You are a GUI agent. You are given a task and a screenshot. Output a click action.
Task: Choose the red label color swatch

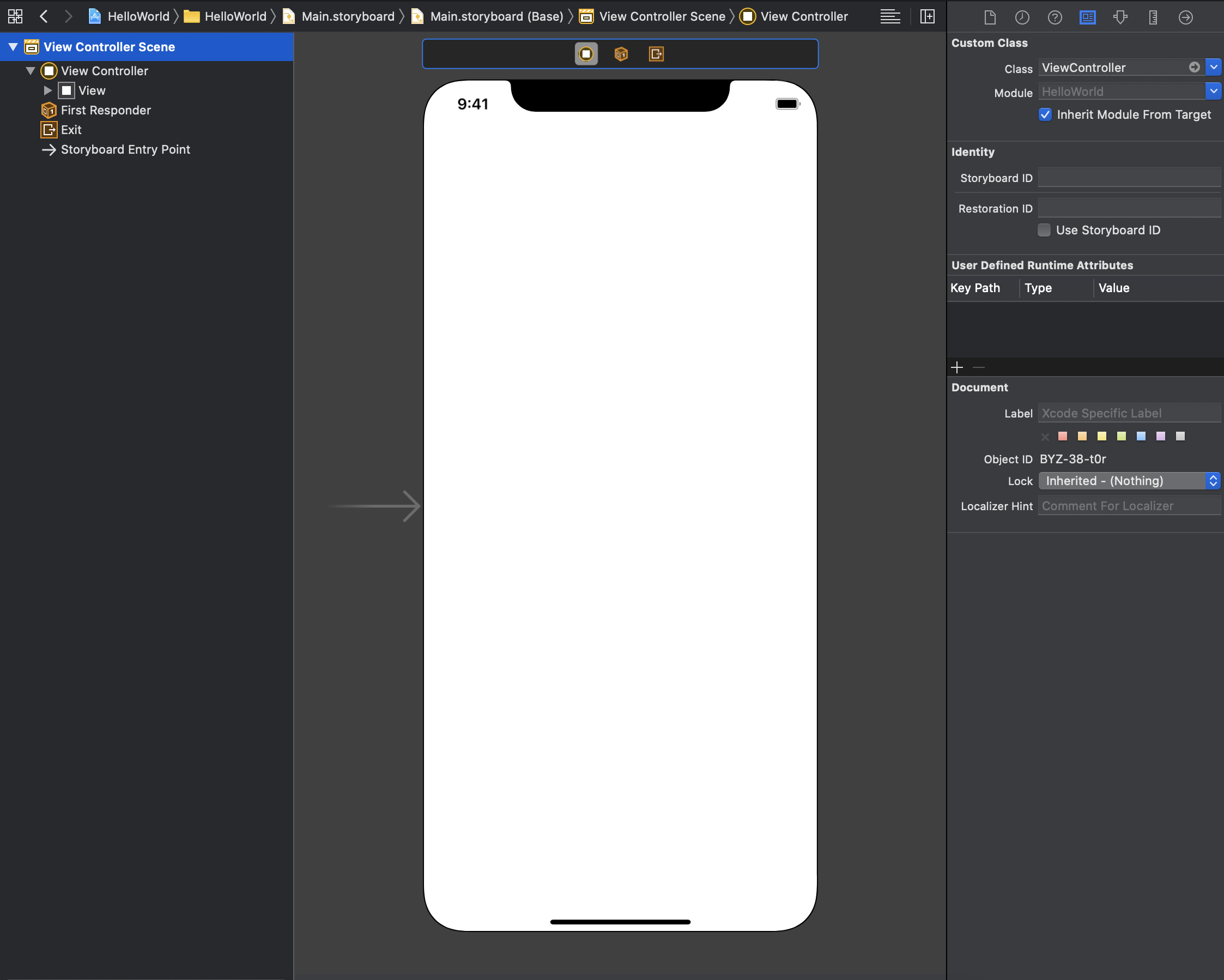coord(1063,436)
